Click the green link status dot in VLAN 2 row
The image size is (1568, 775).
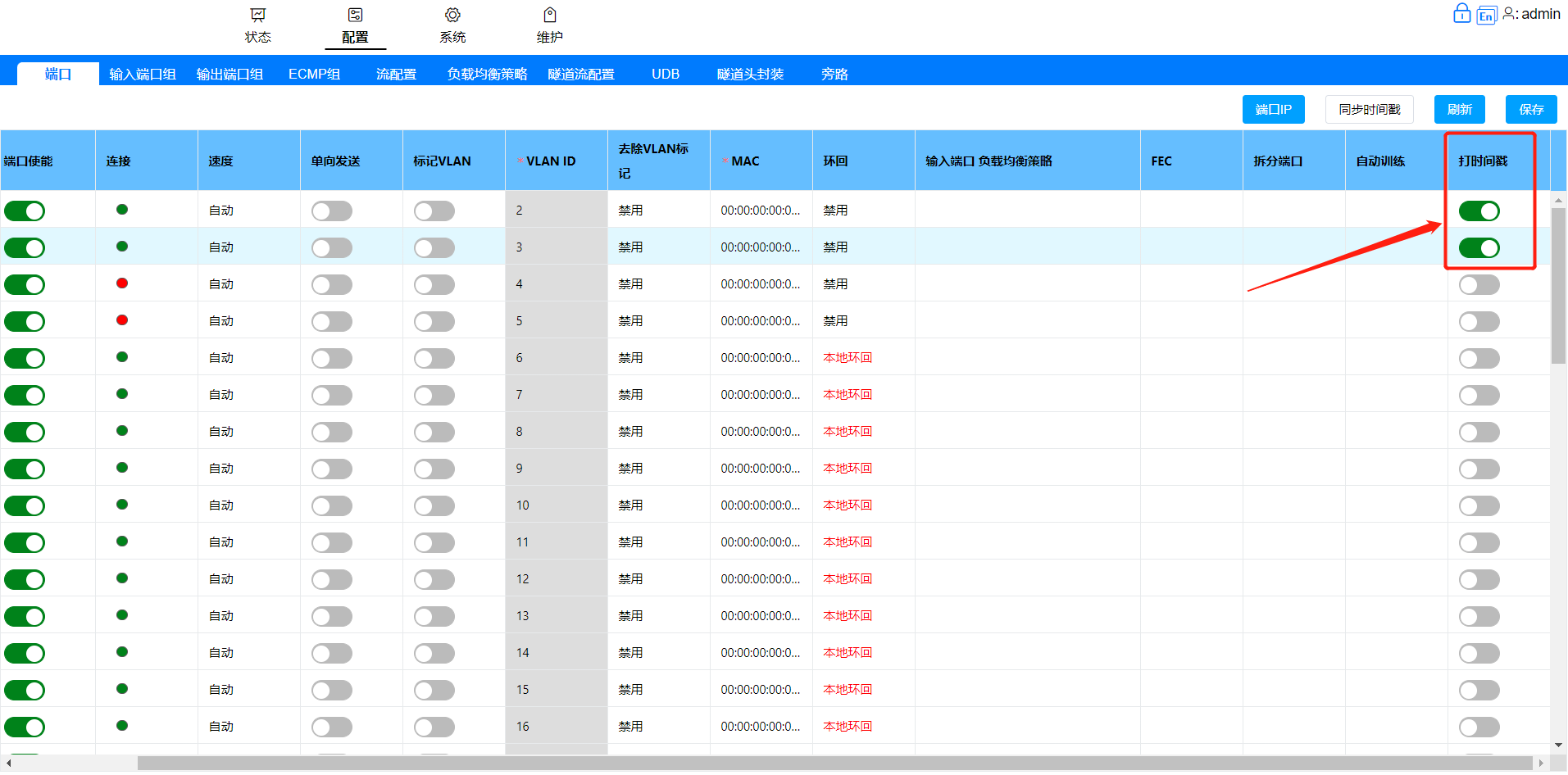click(122, 210)
